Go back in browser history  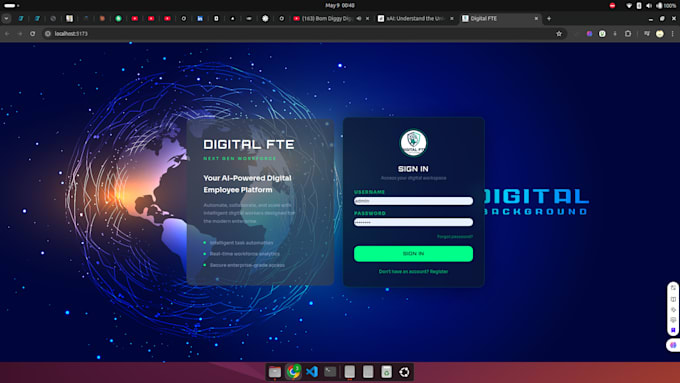click(x=7, y=33)
